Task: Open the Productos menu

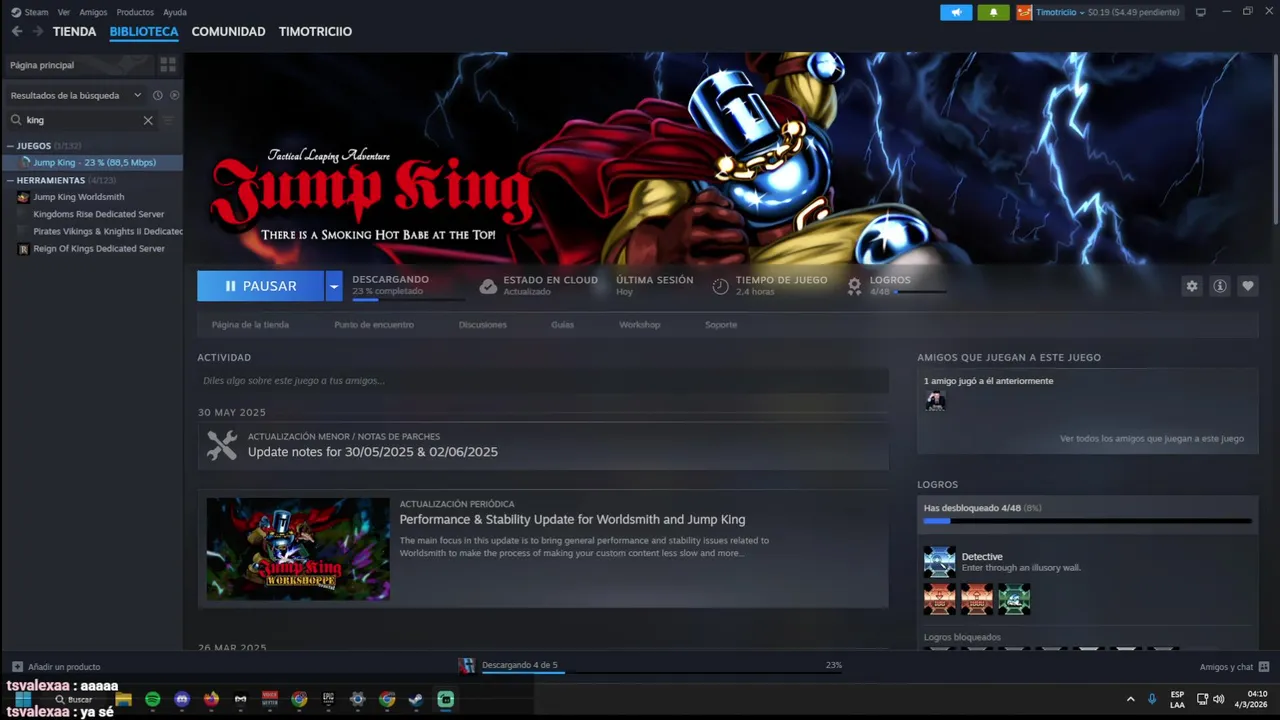Action: click(135, 12)
